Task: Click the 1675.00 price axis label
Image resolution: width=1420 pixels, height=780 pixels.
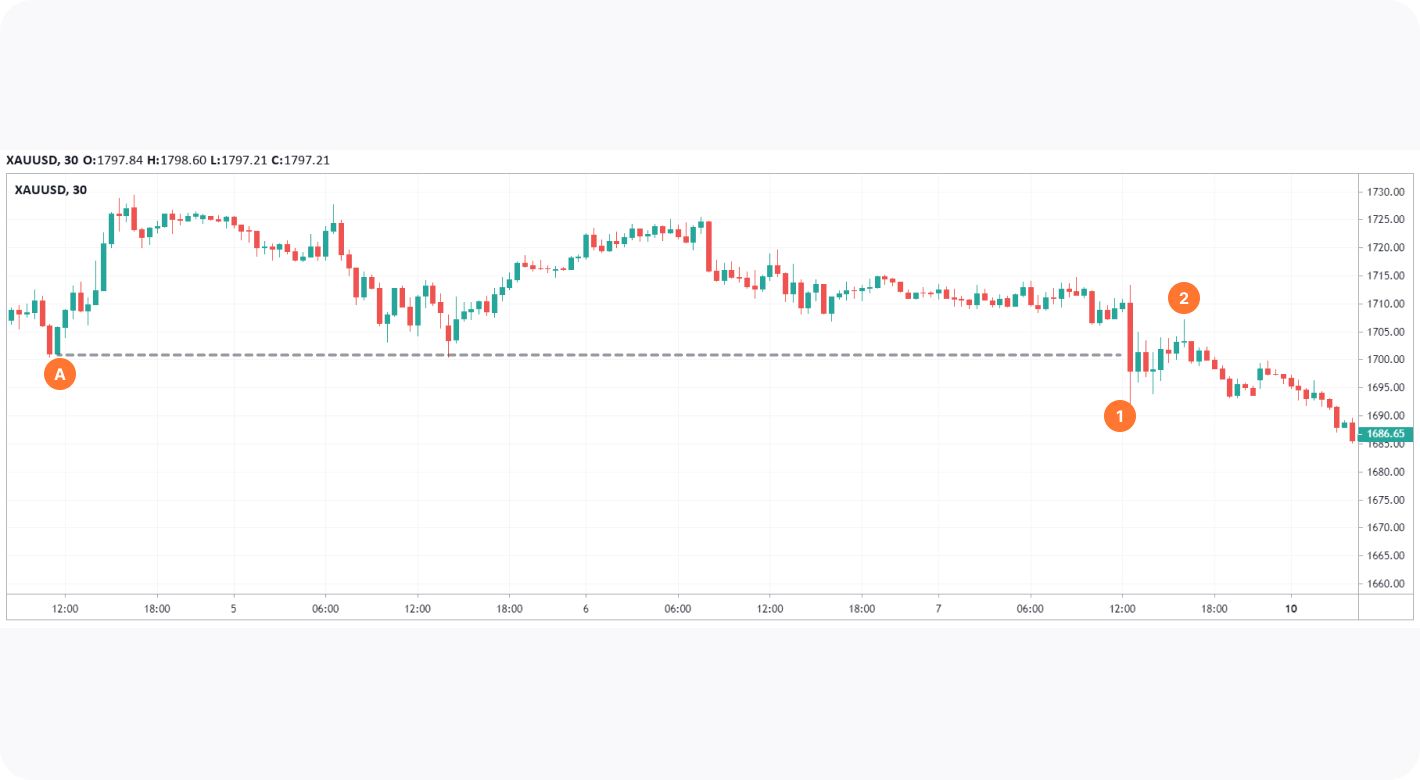Action: tap(1385, 500)
